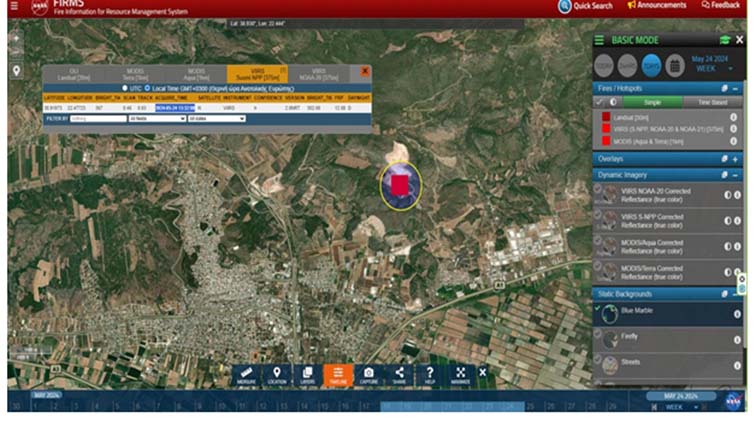Image resolution: width=756 pixels, height=423 pixels.
Task: Switch to VIIRS NOAA-20 tab
Action: [319, 74]
